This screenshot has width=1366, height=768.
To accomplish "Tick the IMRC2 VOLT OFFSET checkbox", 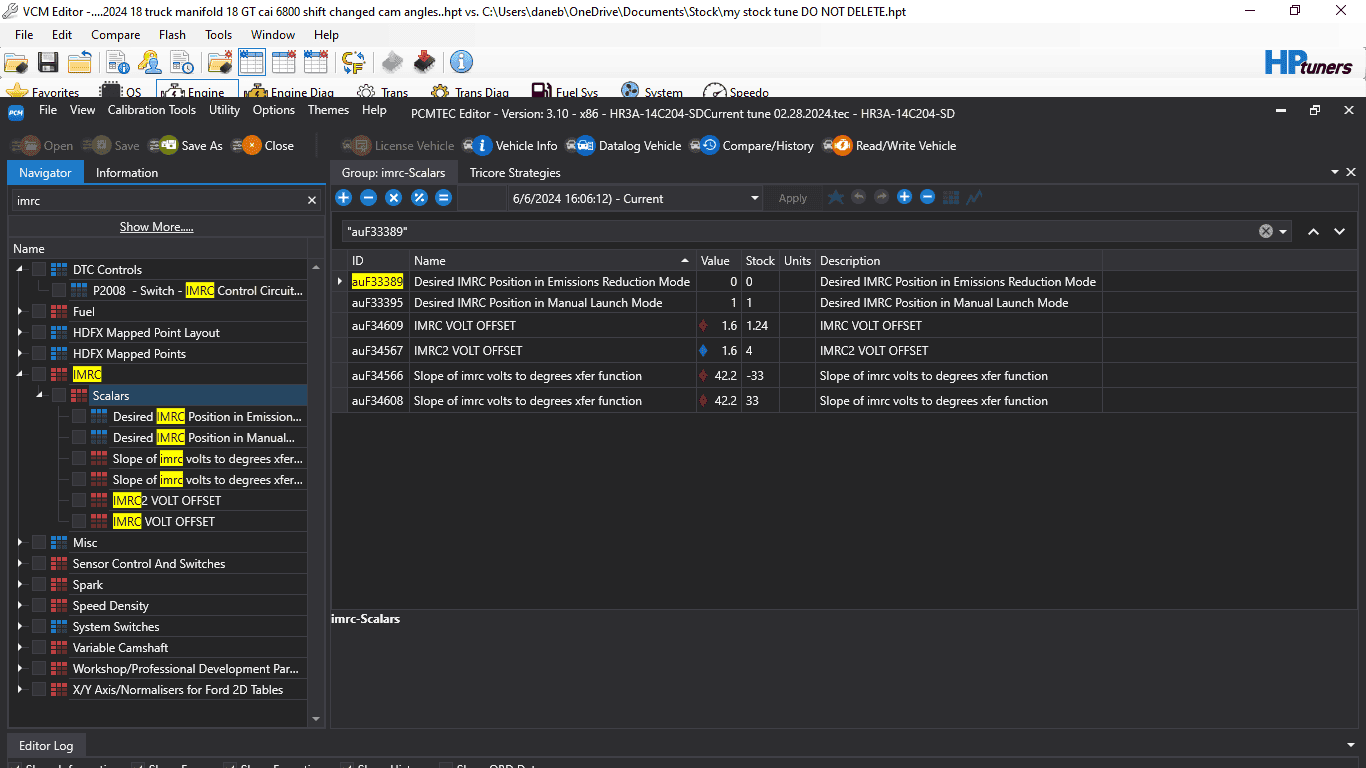I will 79,501.
